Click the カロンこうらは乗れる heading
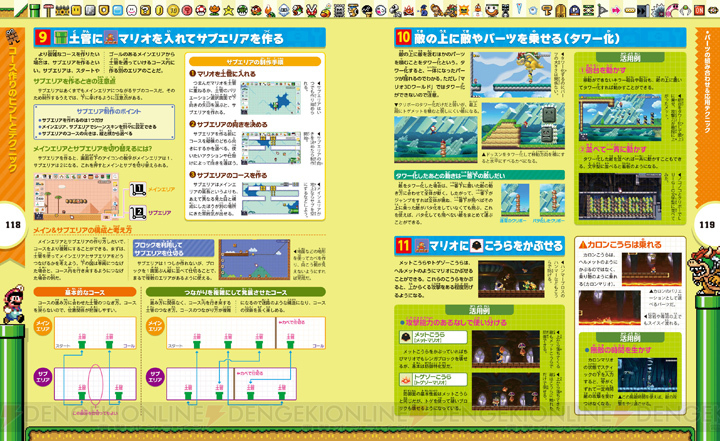 point(620,245)
